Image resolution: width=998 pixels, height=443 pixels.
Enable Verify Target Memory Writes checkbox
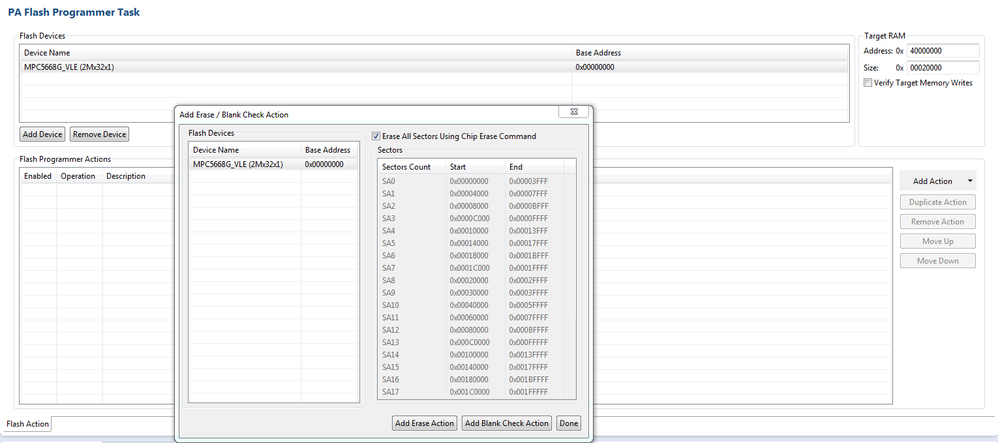click(868, 83)
